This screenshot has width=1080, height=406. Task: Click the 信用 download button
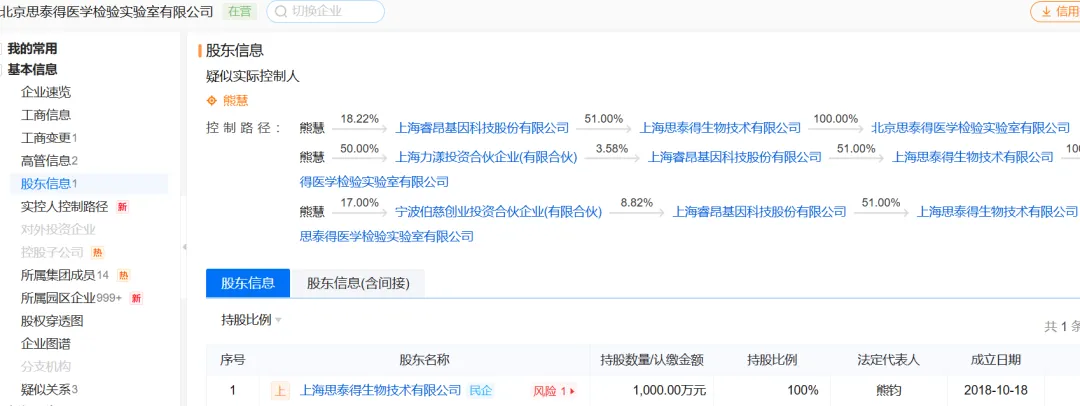click(x=1056, y=11)
